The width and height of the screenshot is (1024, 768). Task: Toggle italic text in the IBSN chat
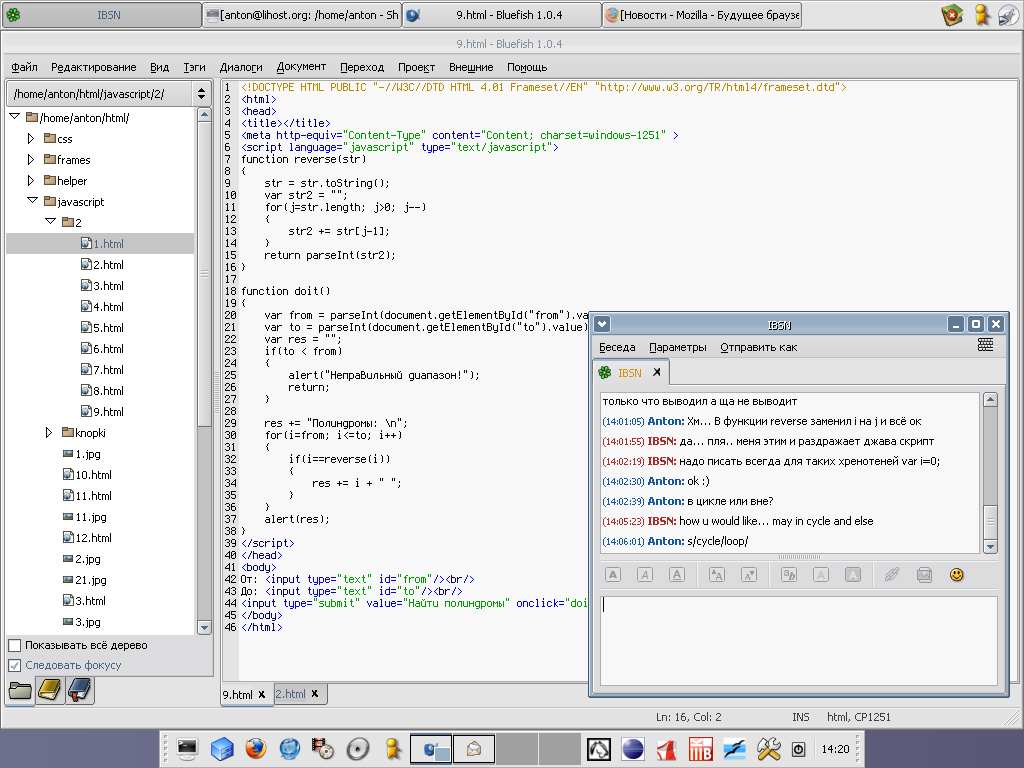point(645,575)
